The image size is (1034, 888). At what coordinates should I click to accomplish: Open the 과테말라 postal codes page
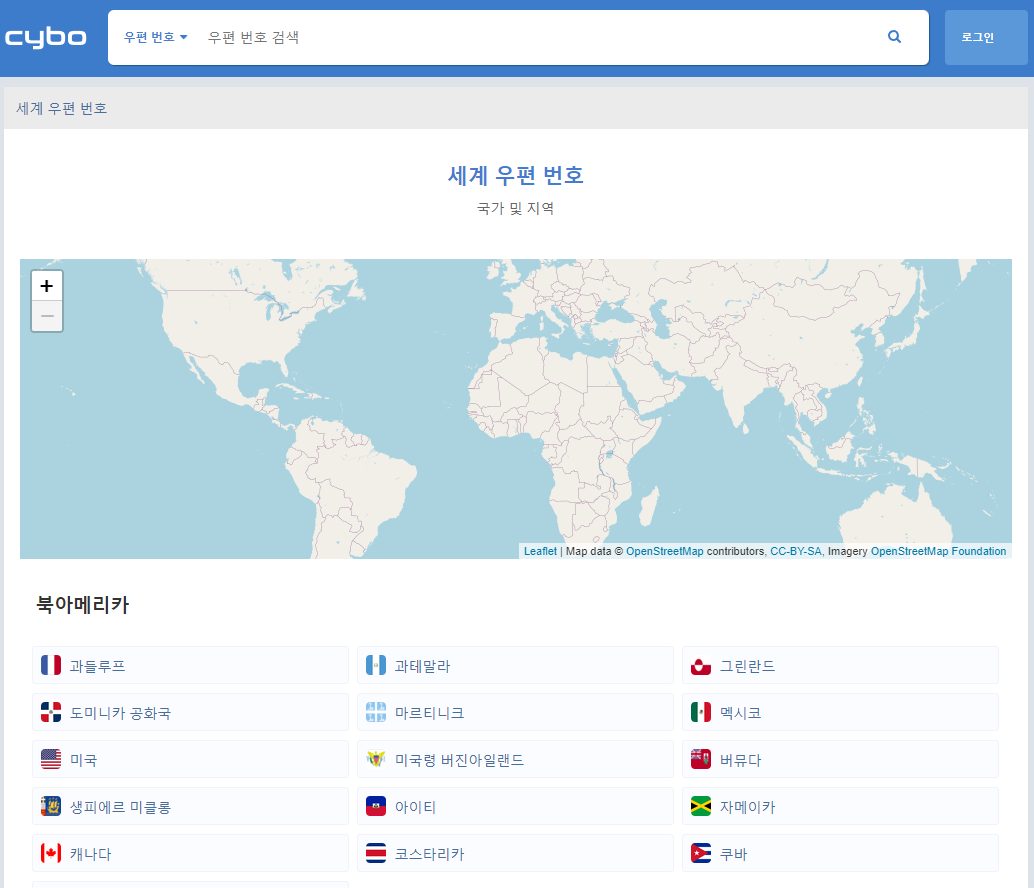point(420,664)
